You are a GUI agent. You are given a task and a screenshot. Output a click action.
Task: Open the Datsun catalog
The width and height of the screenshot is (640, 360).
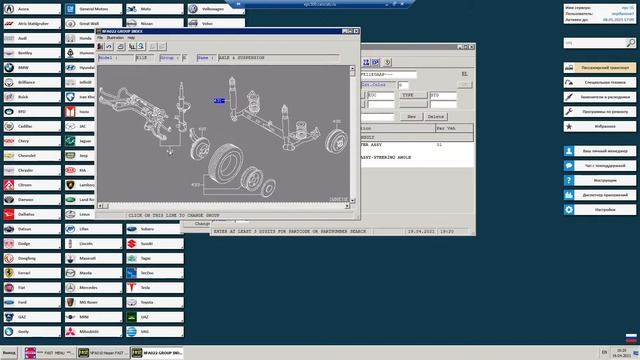click(32, 229)
